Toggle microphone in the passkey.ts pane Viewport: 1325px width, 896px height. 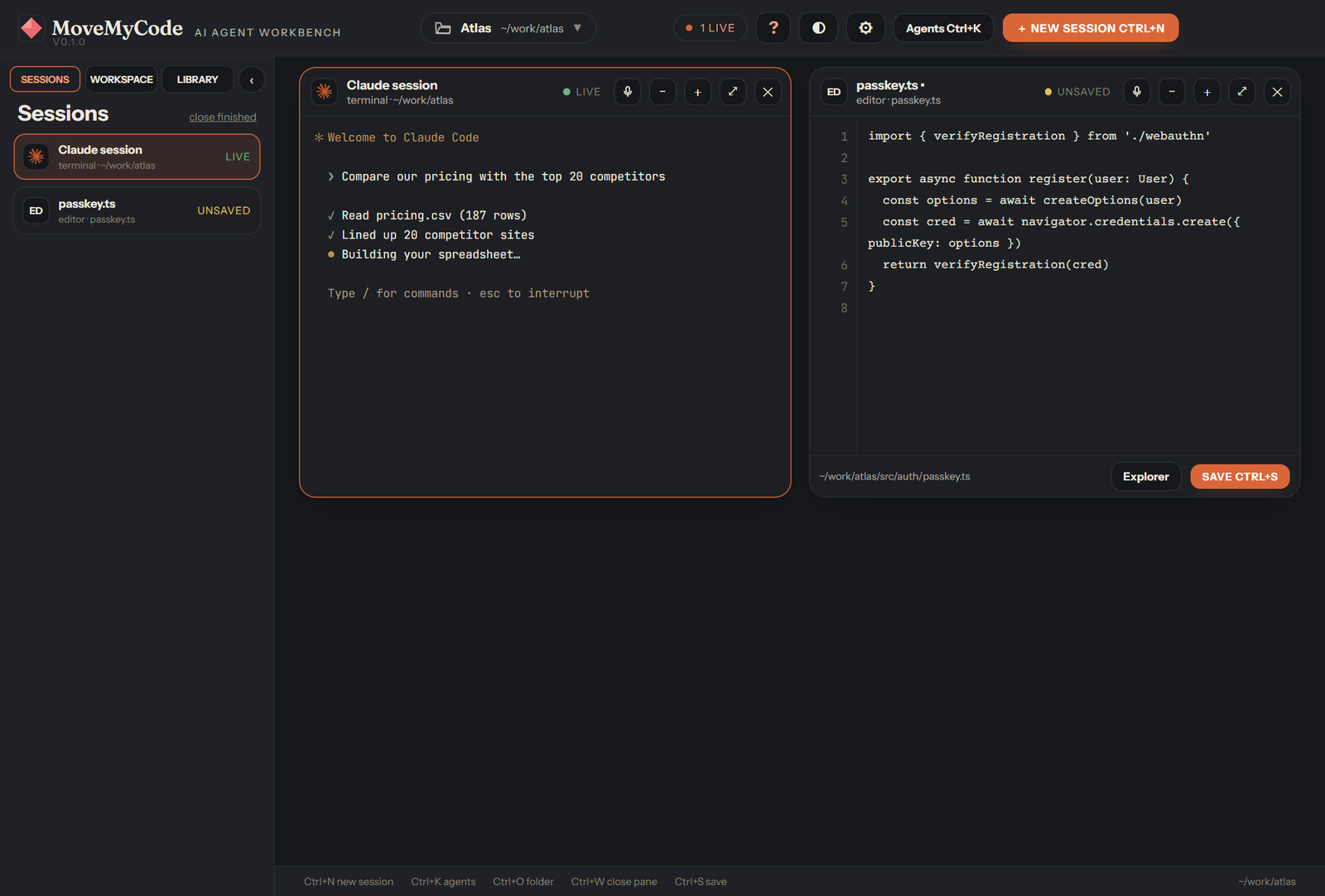[1137, 92]
